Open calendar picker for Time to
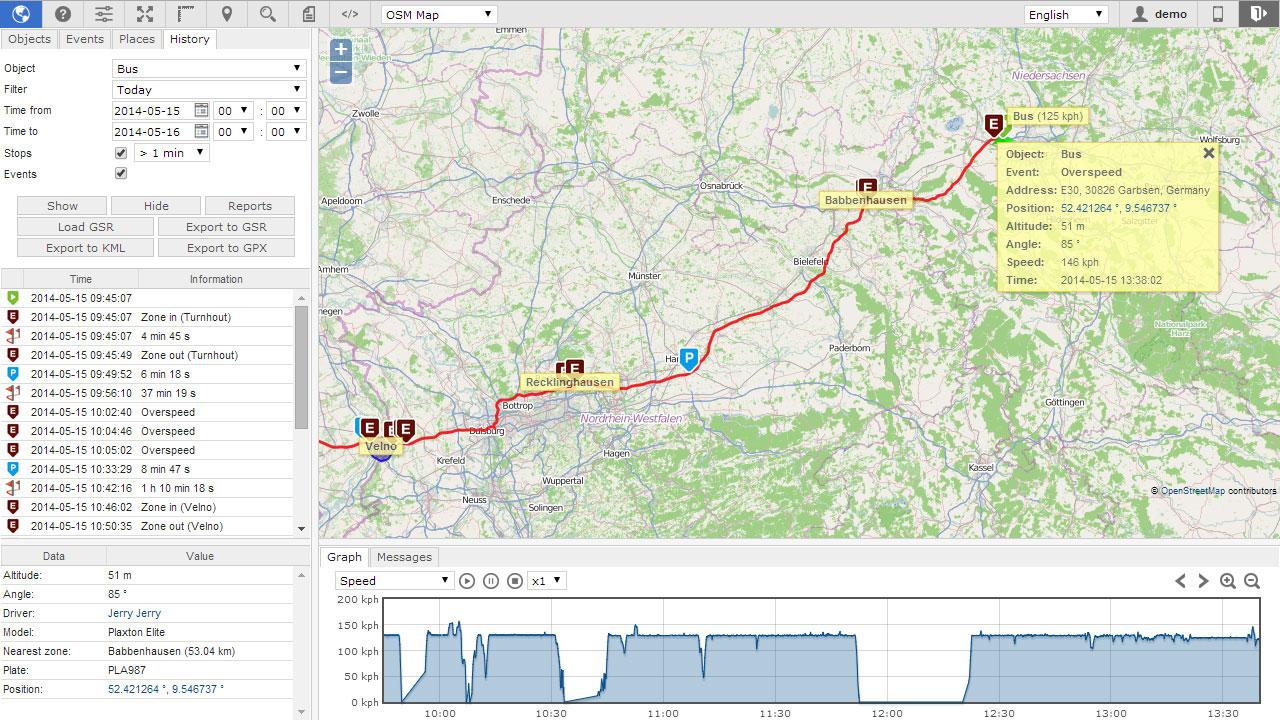The width and height of the screenshot is (1280, 720). [x=201, y=131]
